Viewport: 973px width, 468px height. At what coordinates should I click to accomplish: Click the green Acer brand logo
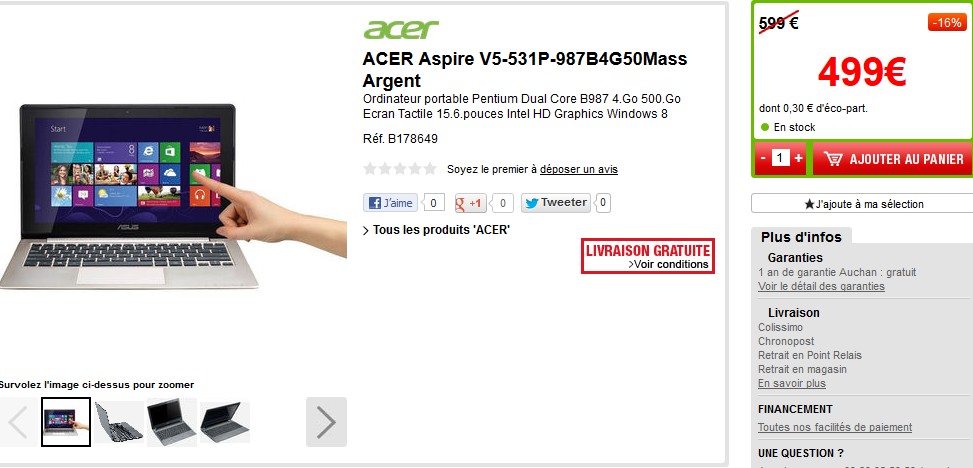401,29
